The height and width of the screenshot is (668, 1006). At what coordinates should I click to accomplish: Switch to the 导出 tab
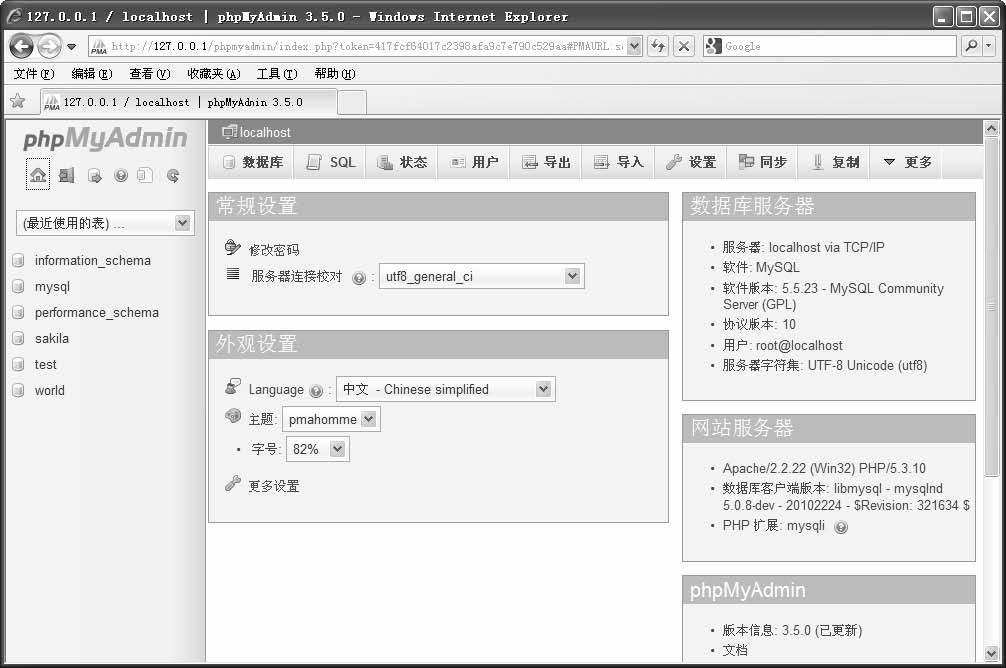click(546, 162)
